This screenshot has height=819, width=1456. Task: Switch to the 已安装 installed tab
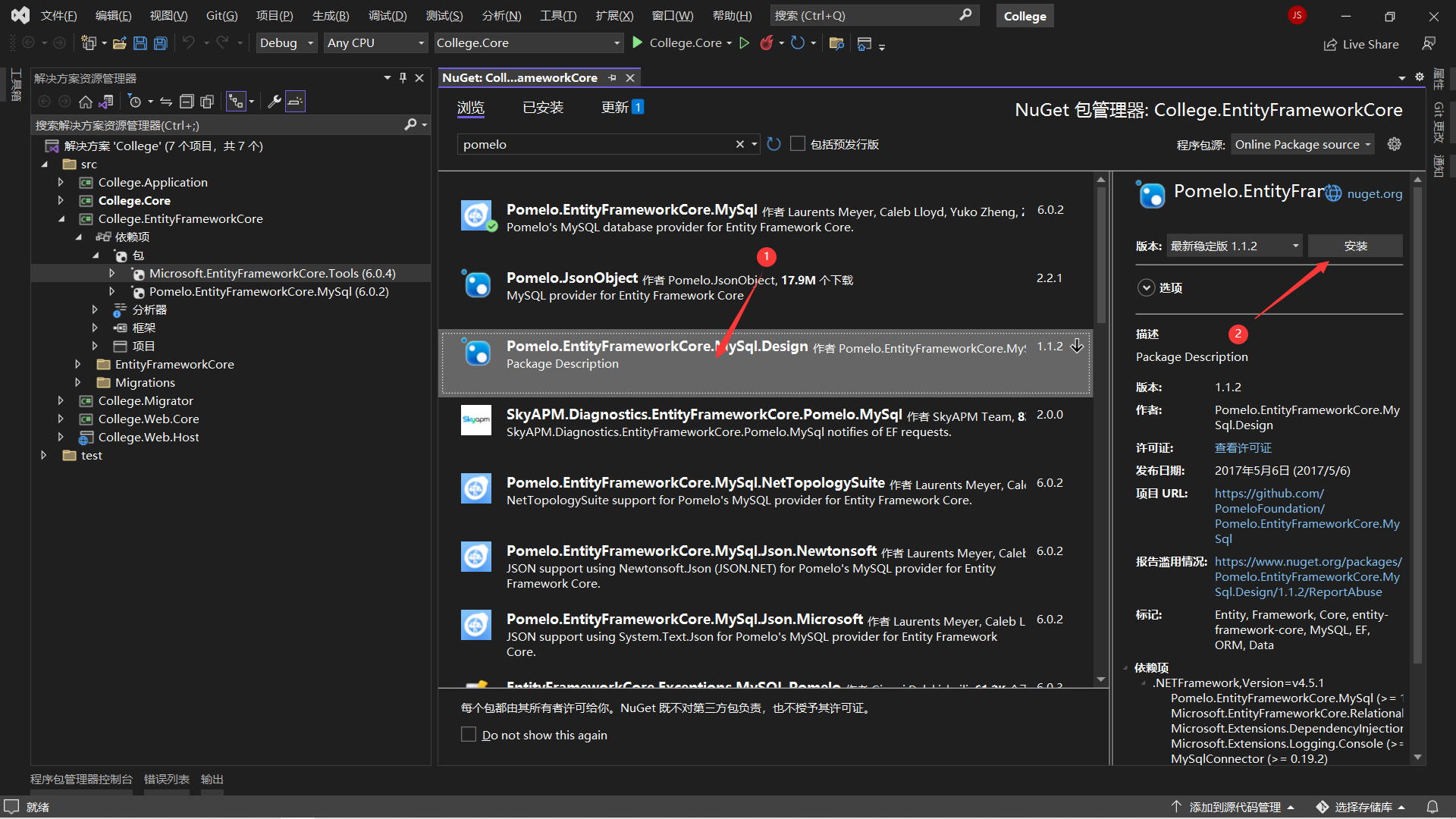coord(543,108)
